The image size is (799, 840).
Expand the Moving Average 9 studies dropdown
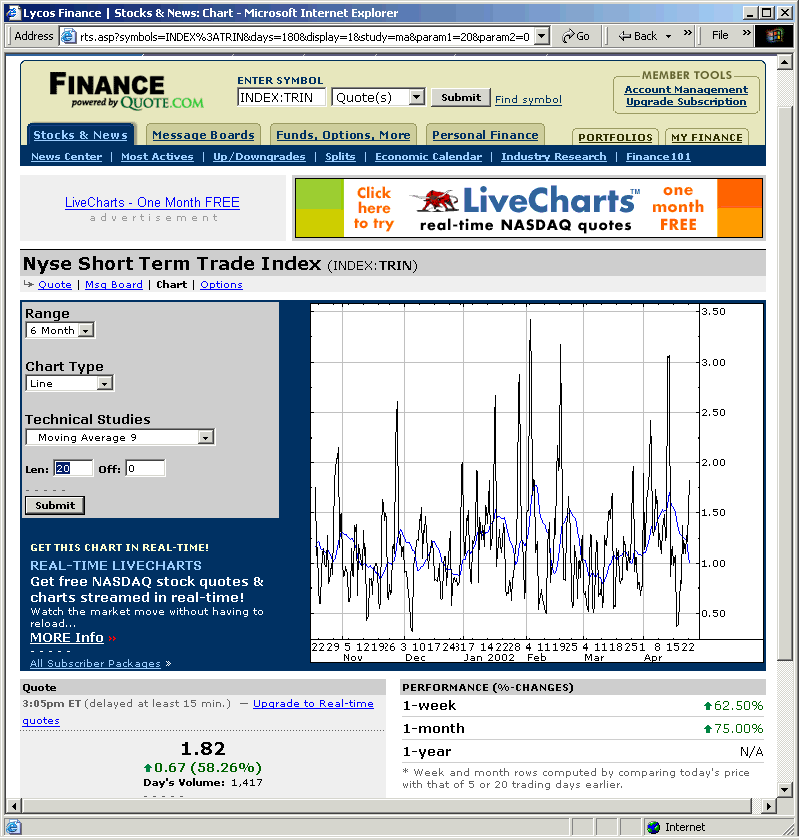click(x=205, y=438)
